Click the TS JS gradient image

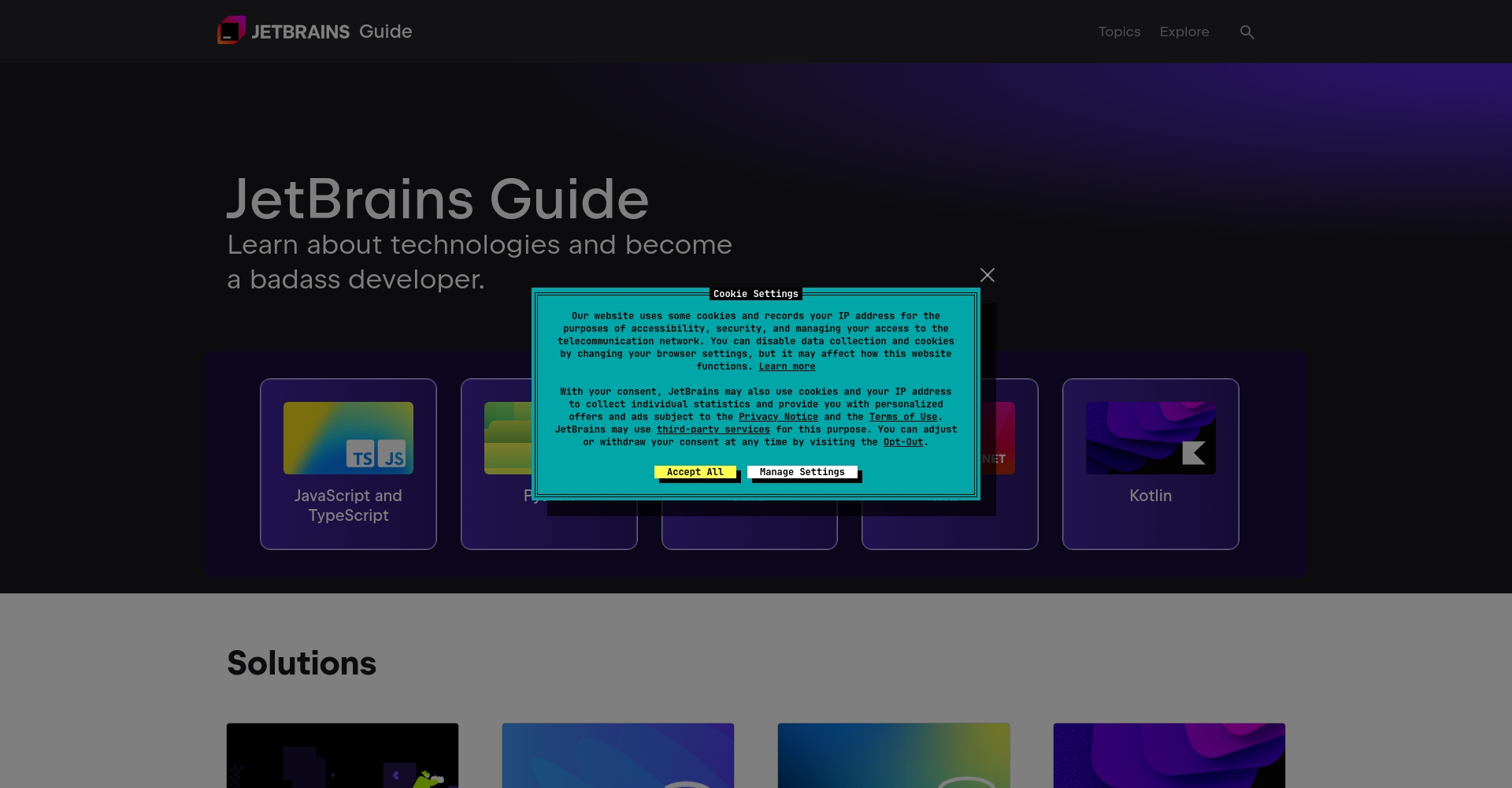coord(348,438)
